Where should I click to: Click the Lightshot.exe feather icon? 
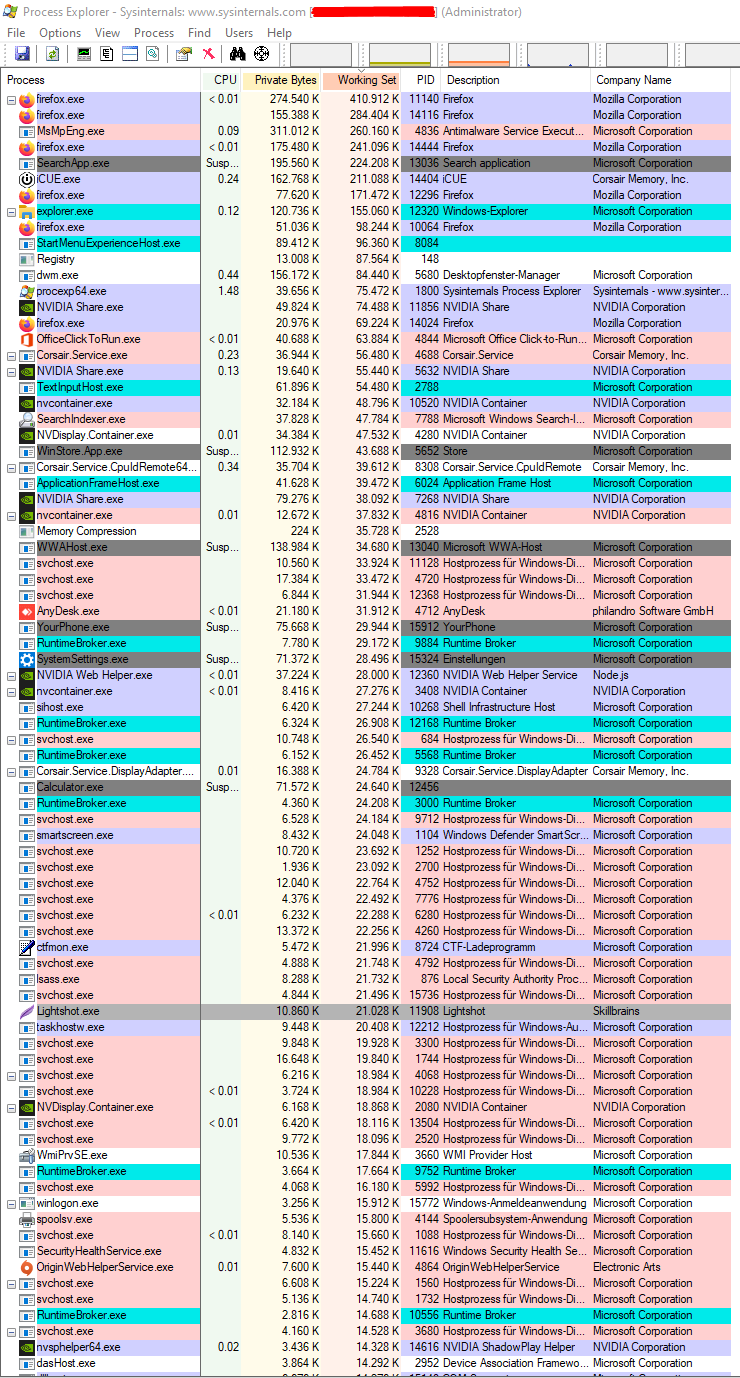click(27, 1011)
